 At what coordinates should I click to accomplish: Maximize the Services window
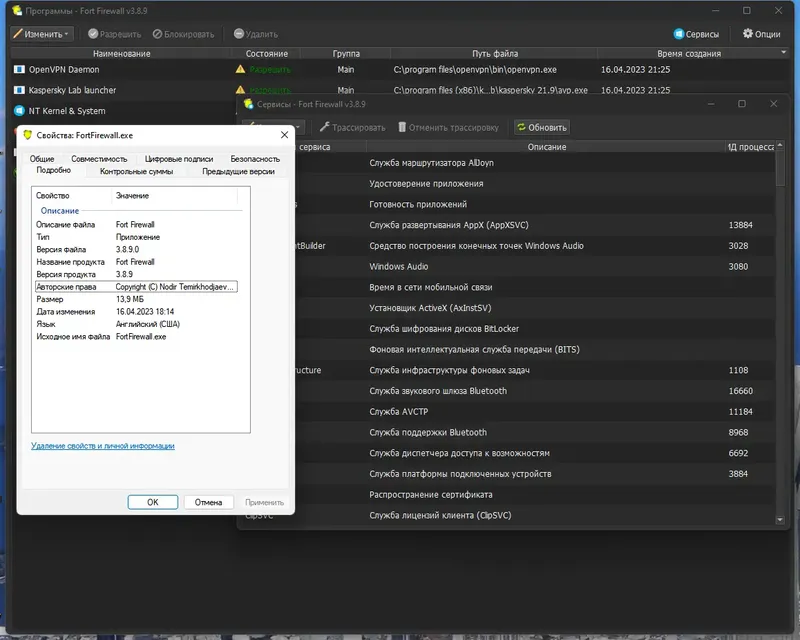[x=742, y=104]
